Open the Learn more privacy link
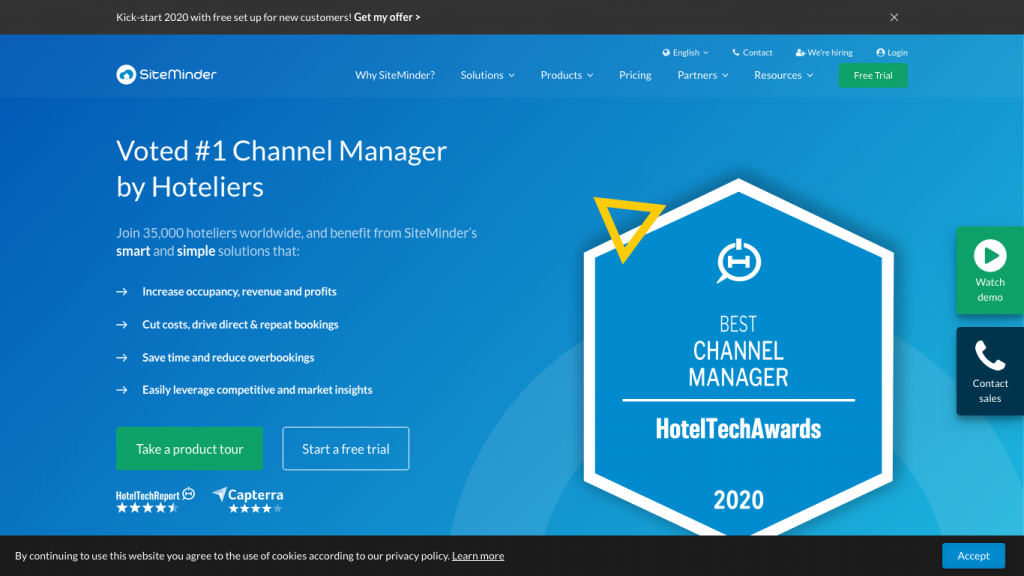The width and height of the screenshot is (1024, 576). pos(478,556)
